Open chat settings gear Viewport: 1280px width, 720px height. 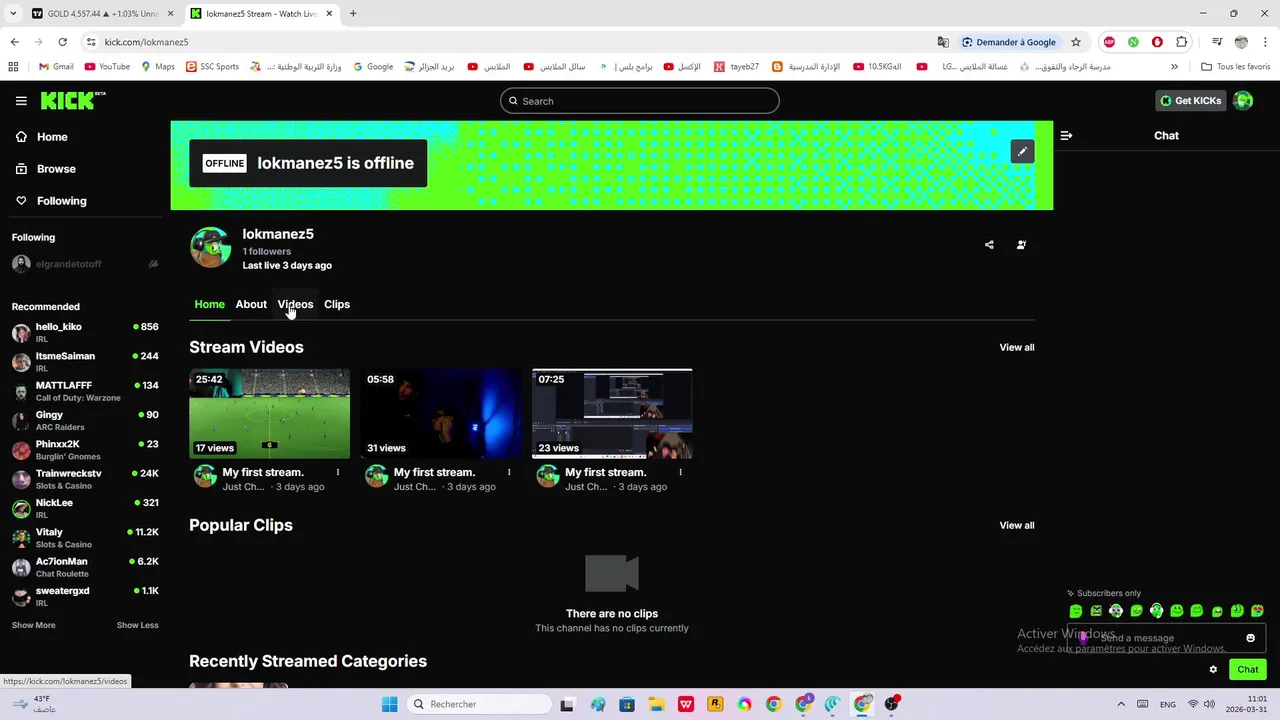pos(1213,669)
